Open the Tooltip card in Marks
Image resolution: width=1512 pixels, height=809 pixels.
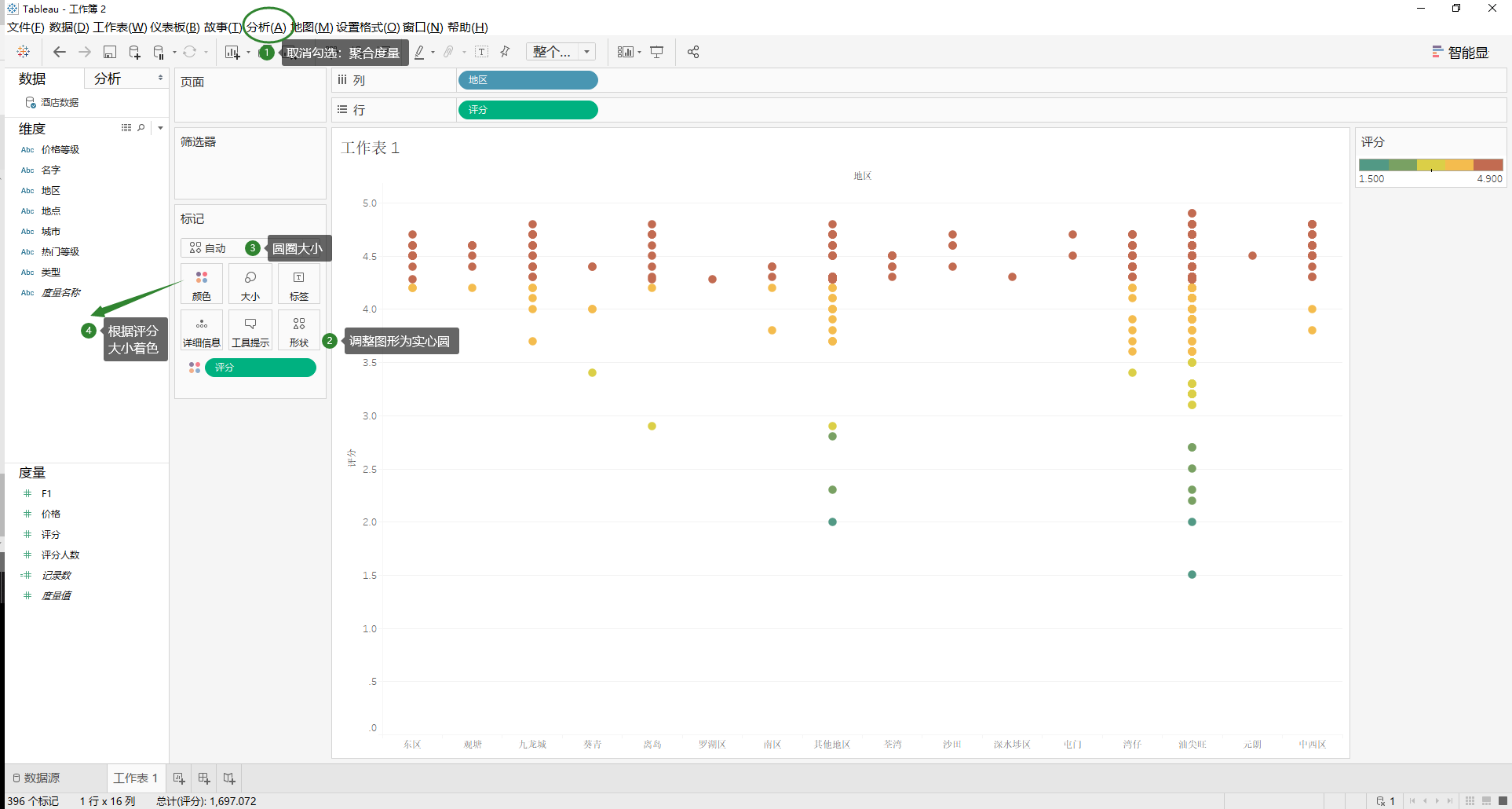(250, 331)
